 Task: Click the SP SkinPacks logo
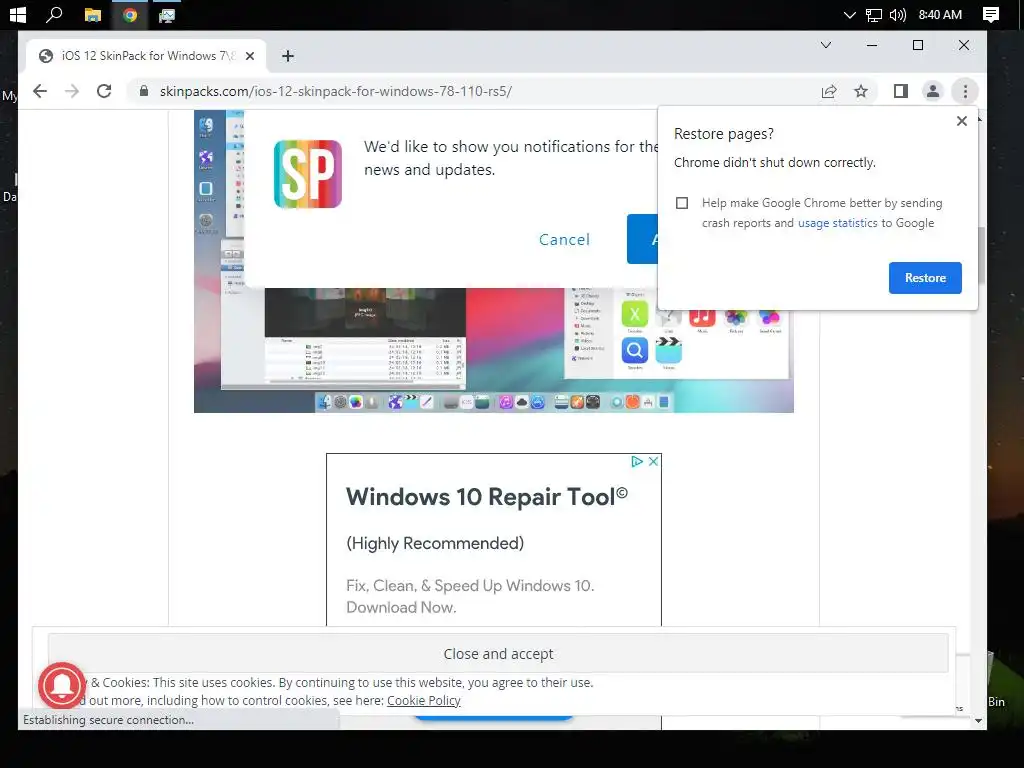coord(308,174)
